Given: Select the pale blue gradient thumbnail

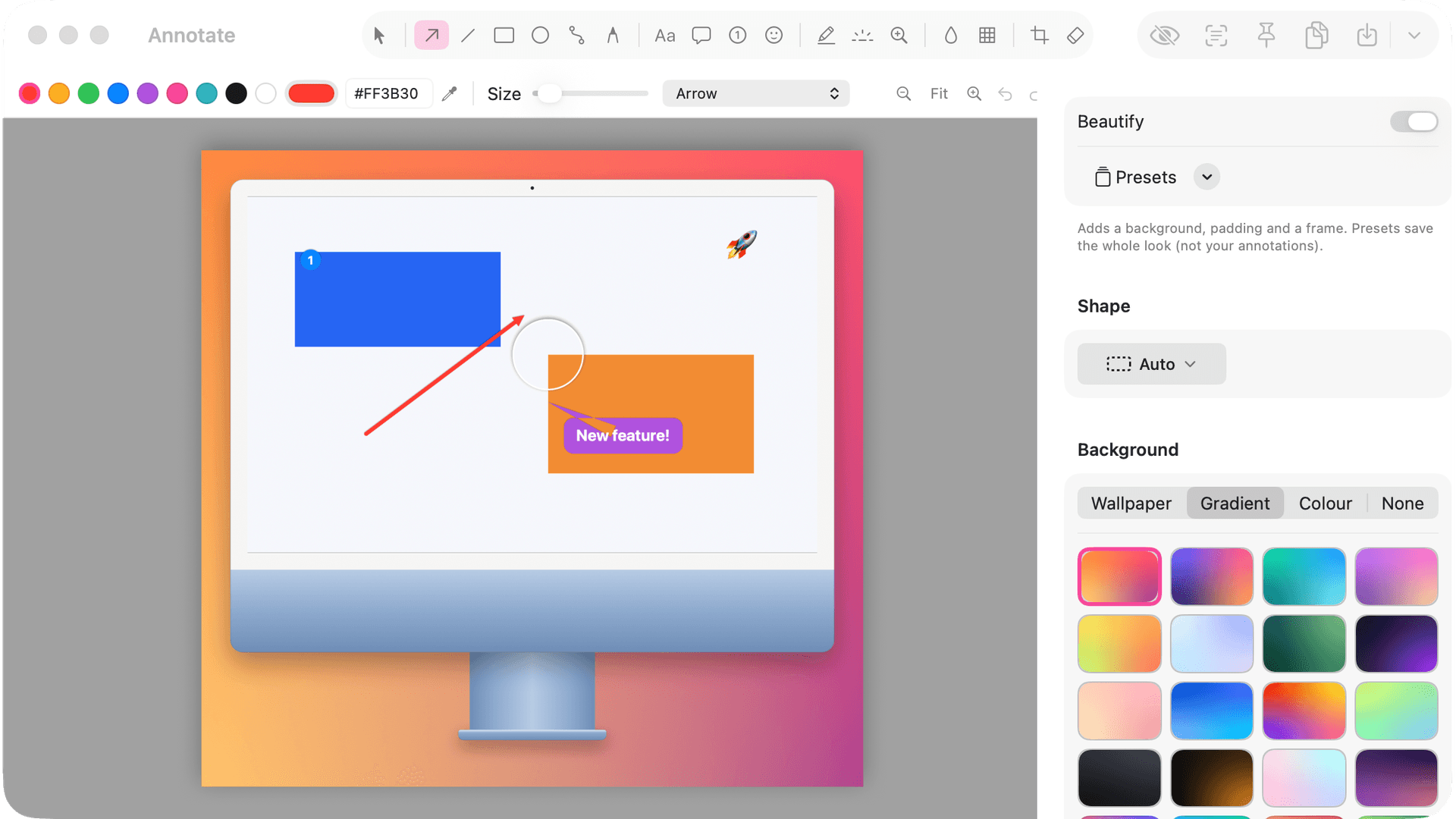Looking at the screenshot, I should (1212, 644).
